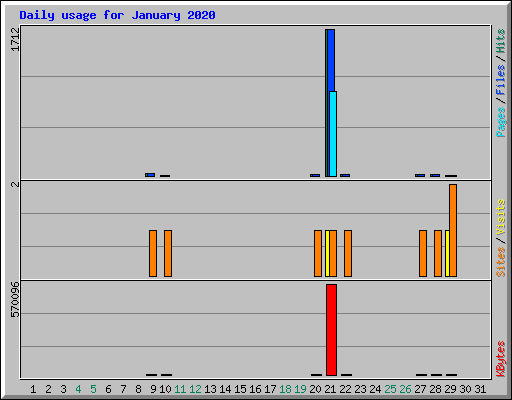Click day 30 on the x-axis

(x=465, y=389)
